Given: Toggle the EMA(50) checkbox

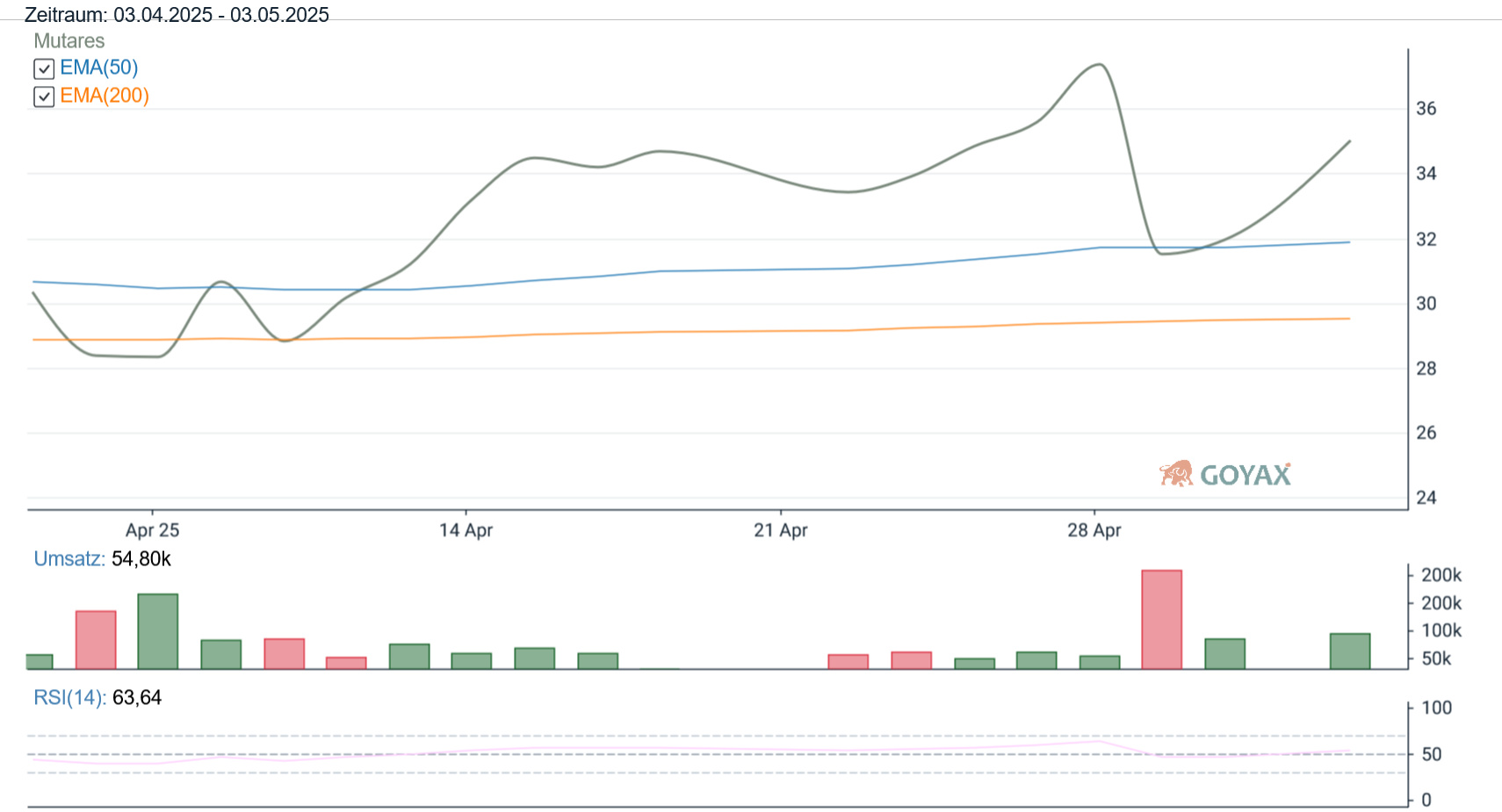Looking at the screenshot, I should coord(44,68).
